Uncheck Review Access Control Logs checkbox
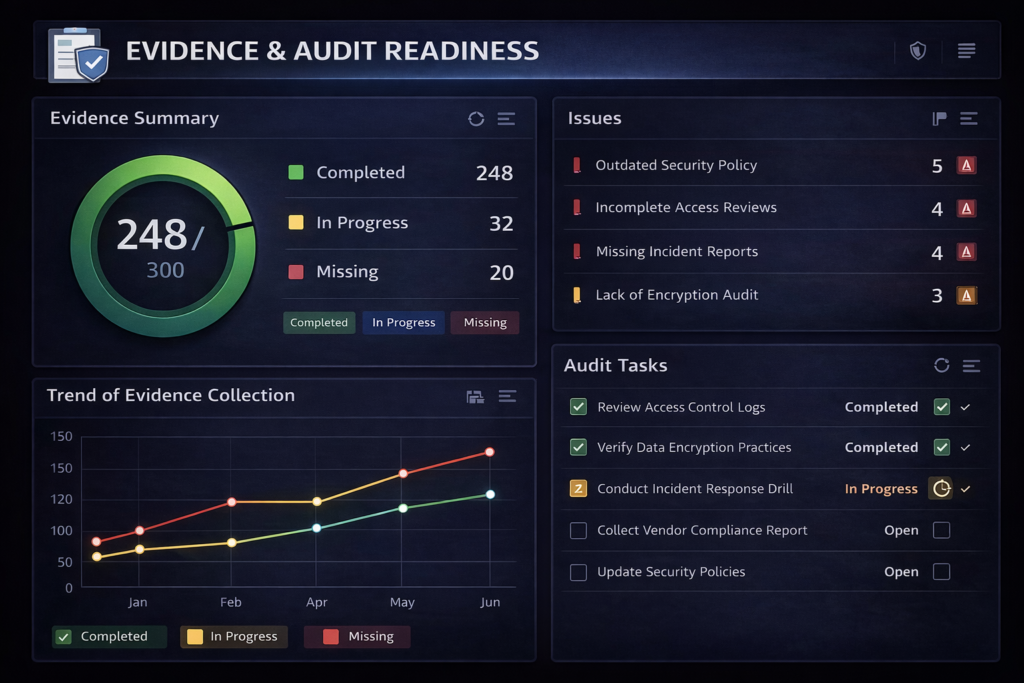The height and width of the screenshot is (683, 1024). pyautogui.click(x=578, y=407)
